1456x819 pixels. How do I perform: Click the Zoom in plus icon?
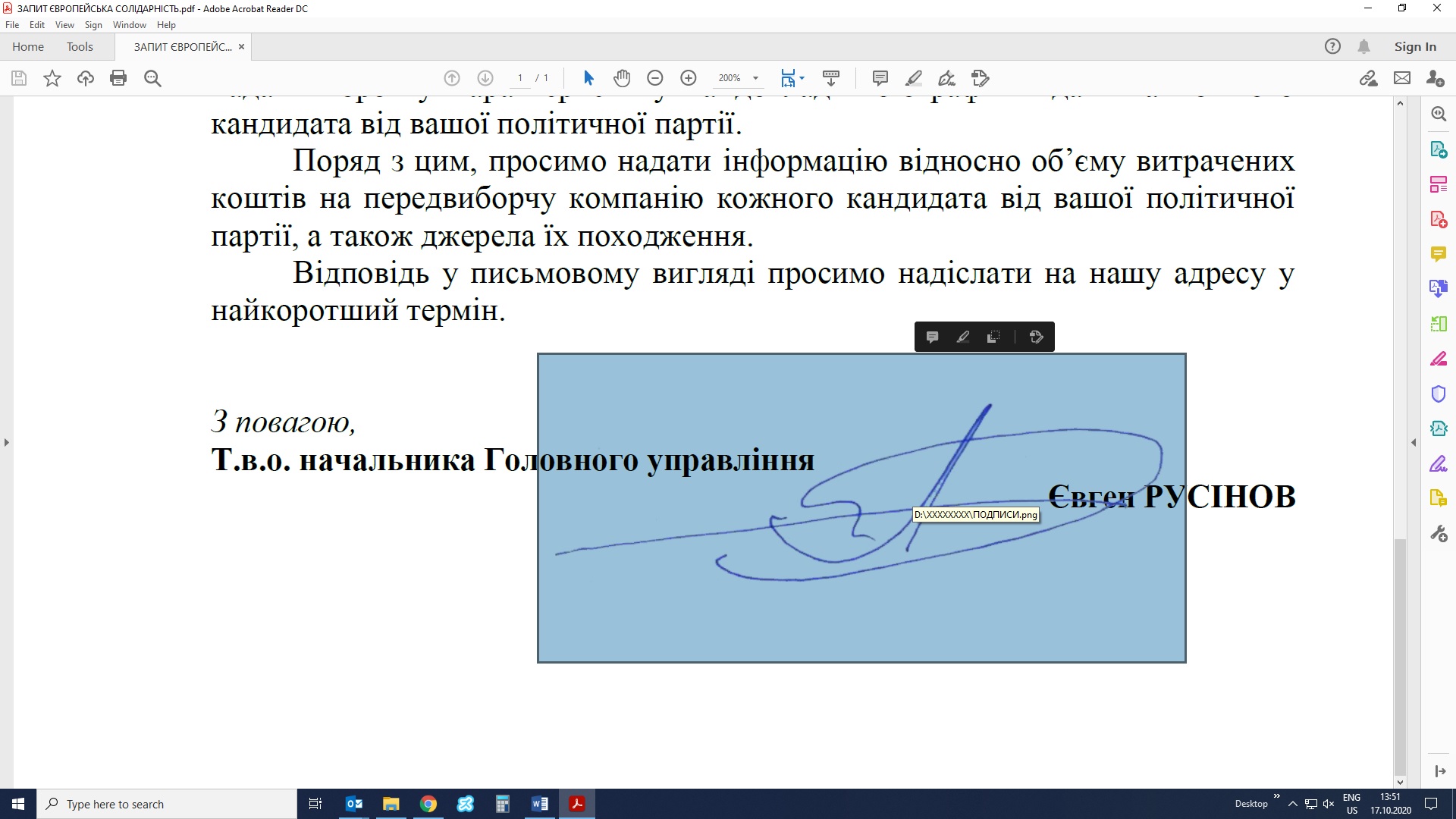tap(689, 78)
